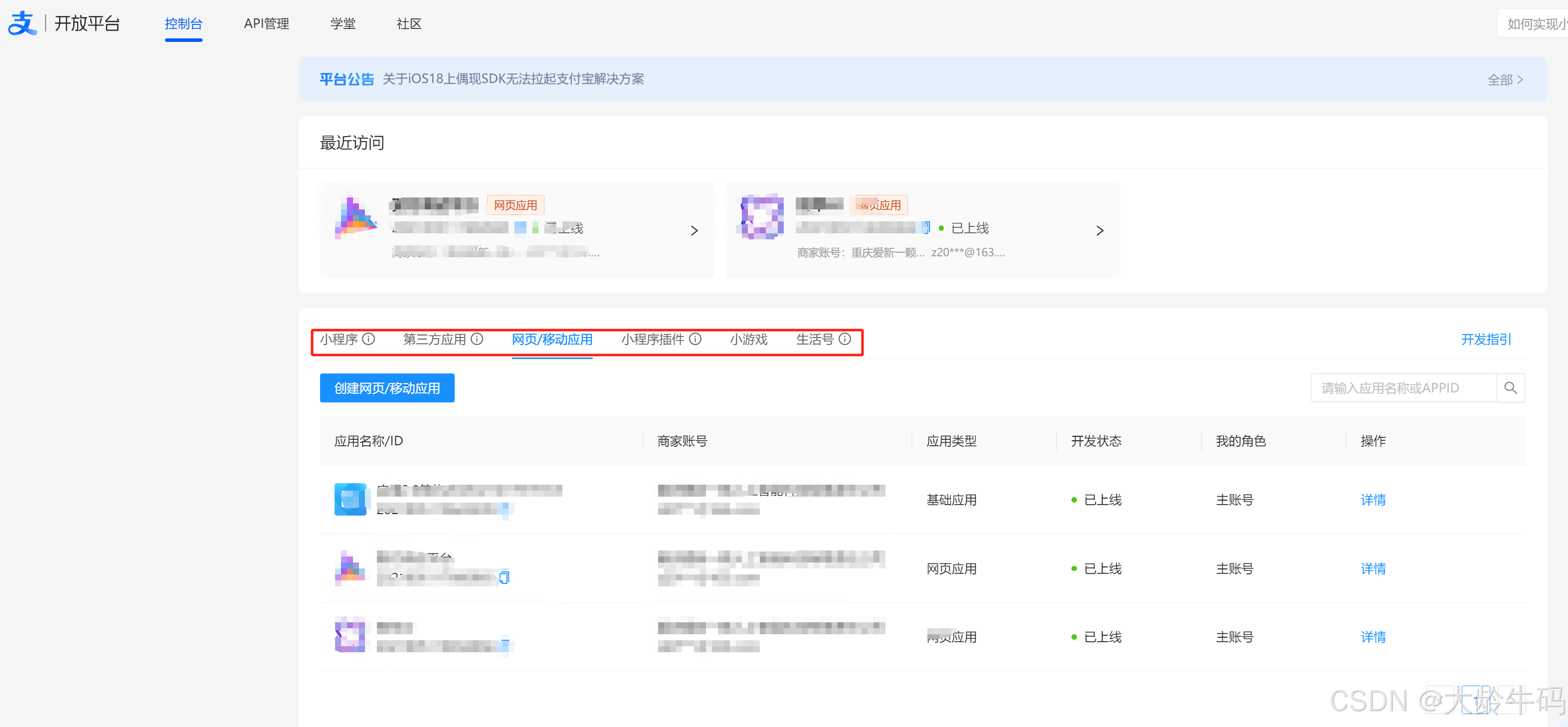This screenshot has height=727, width=1568.
Task: Select the 小程序 tab
Action: 339,339
